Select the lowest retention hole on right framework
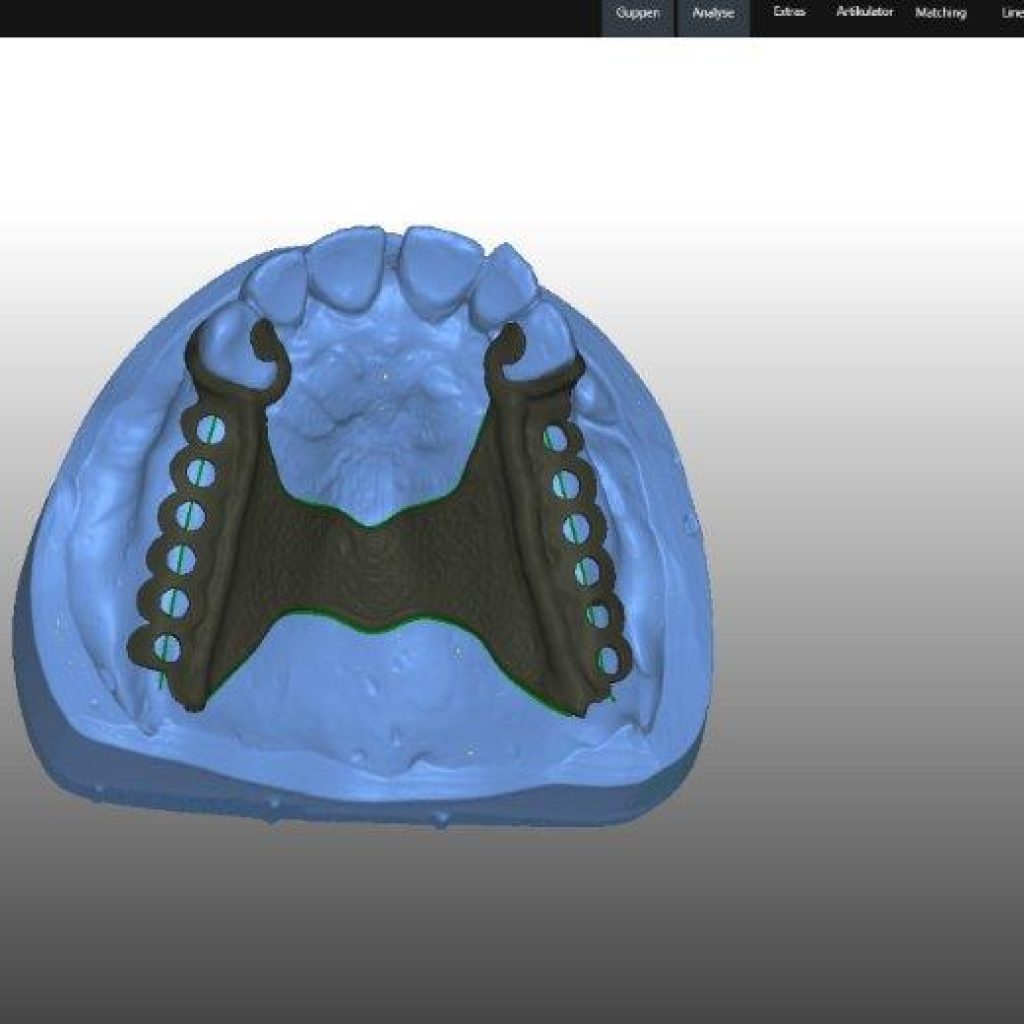This screenshot has height=1024, width=1024. pyautogui.click(x=607, y=660)
